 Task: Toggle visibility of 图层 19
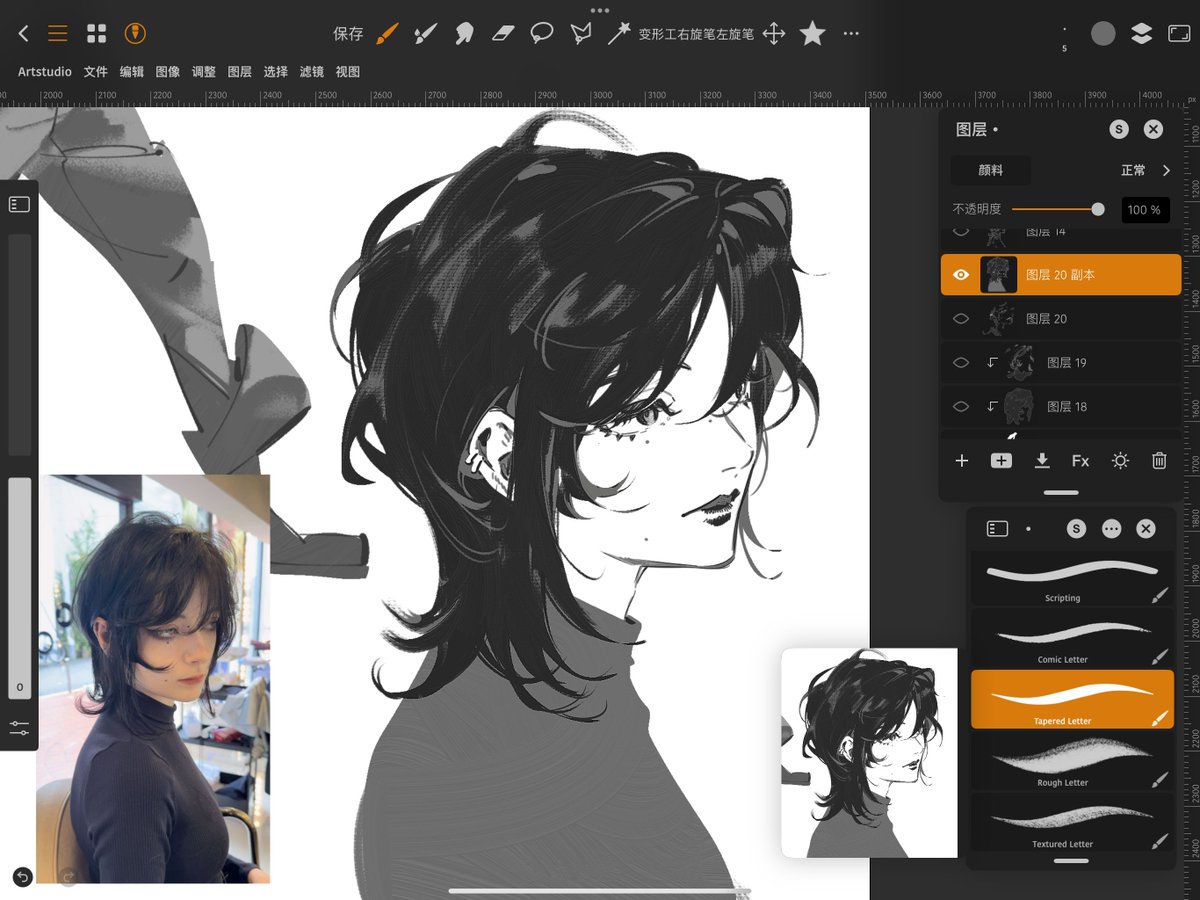pos(961,363)
